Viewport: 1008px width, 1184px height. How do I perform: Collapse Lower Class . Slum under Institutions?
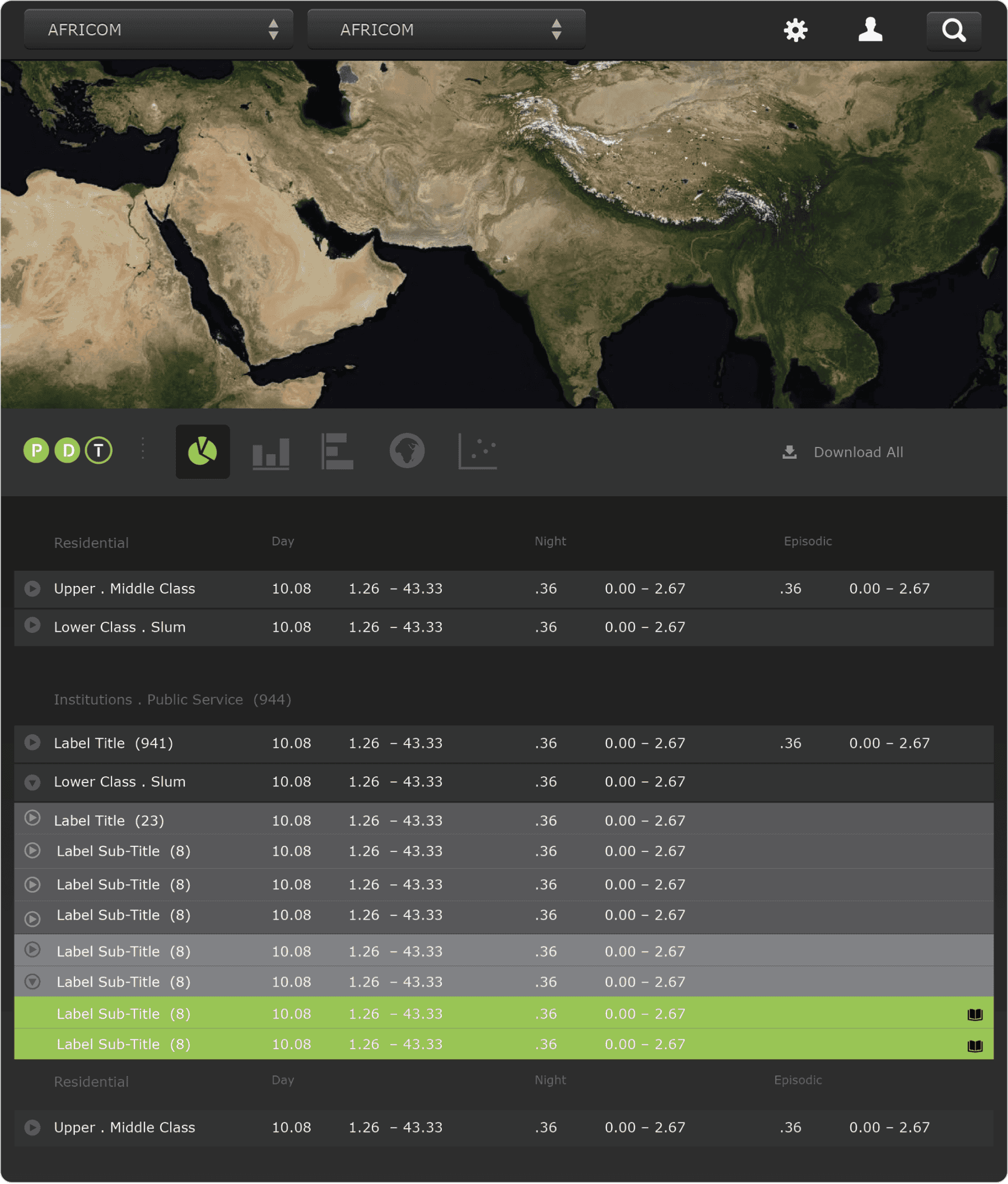click(32, 782)
